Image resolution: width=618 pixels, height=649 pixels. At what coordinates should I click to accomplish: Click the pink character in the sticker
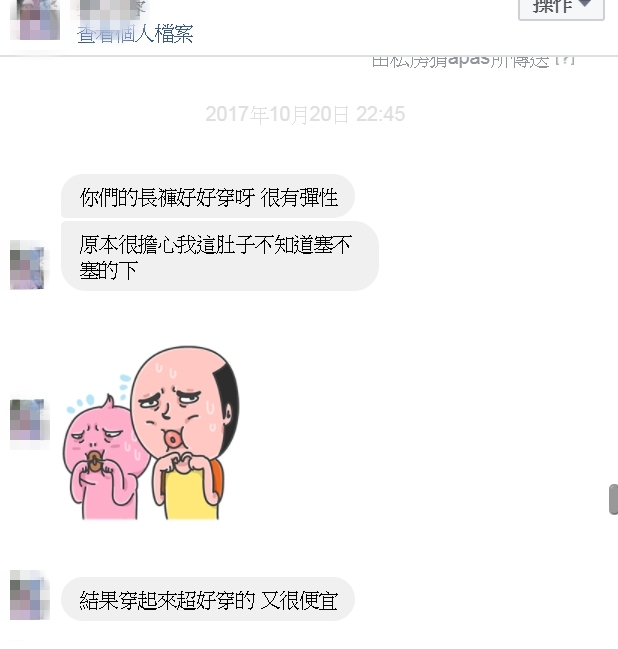click(103, 457)
